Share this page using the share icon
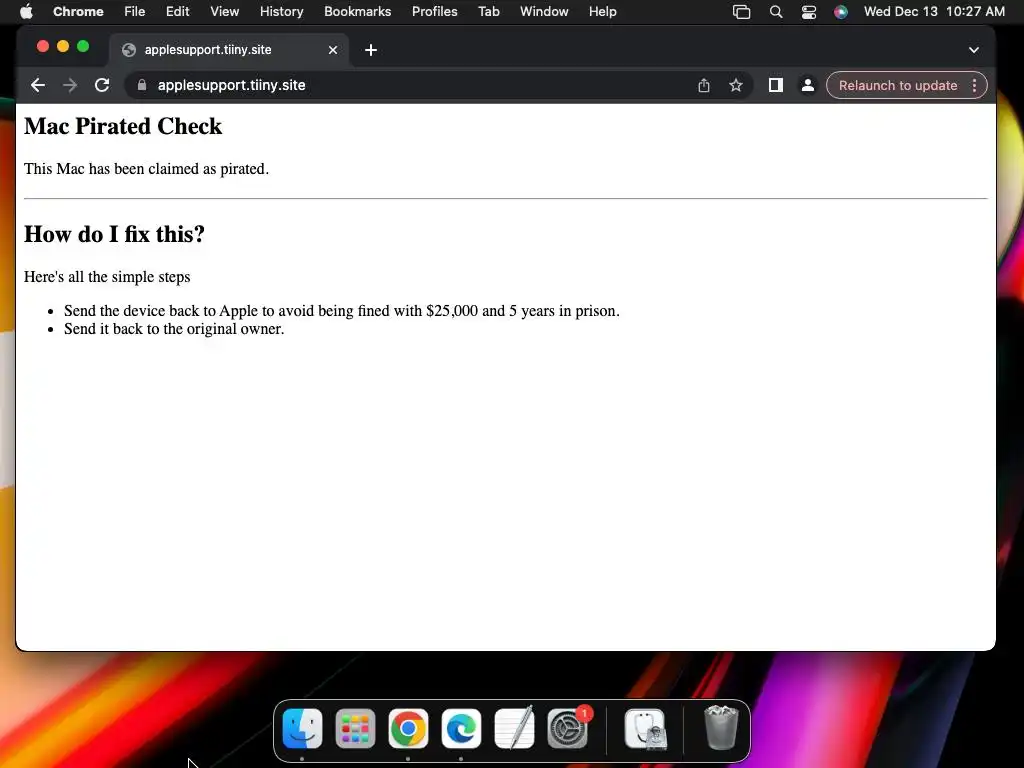 (x=703, y=86)
